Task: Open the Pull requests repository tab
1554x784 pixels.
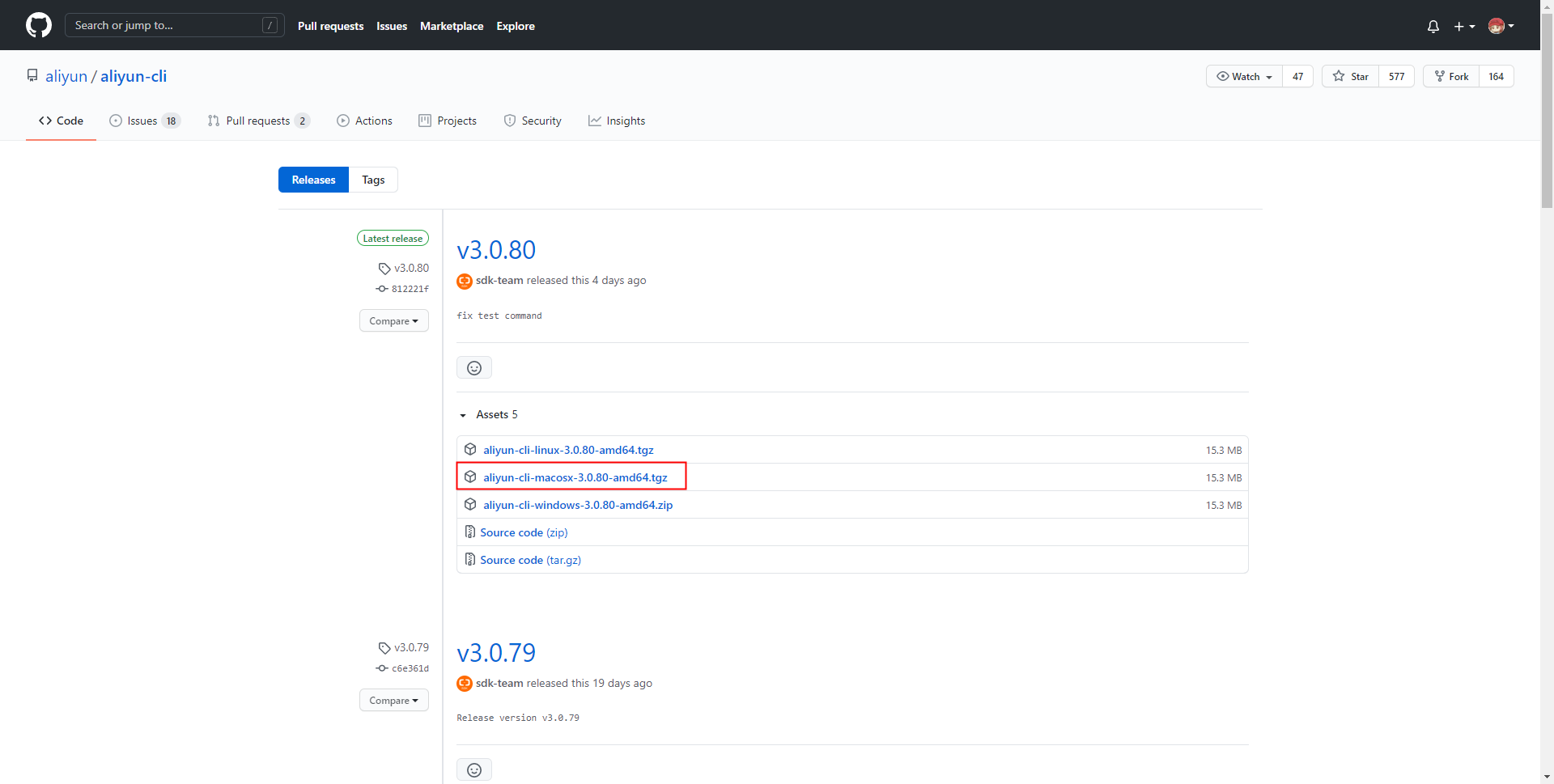Action: 258,121
